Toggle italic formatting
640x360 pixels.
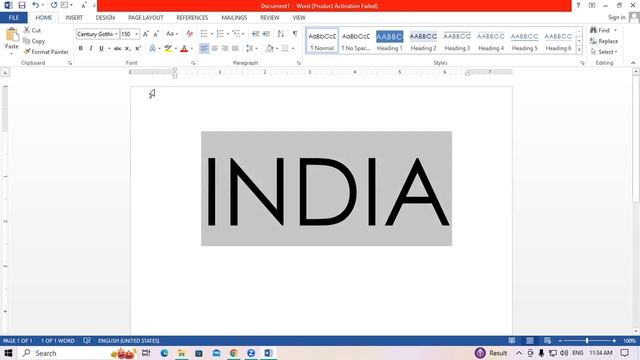[x=91, y=49]
